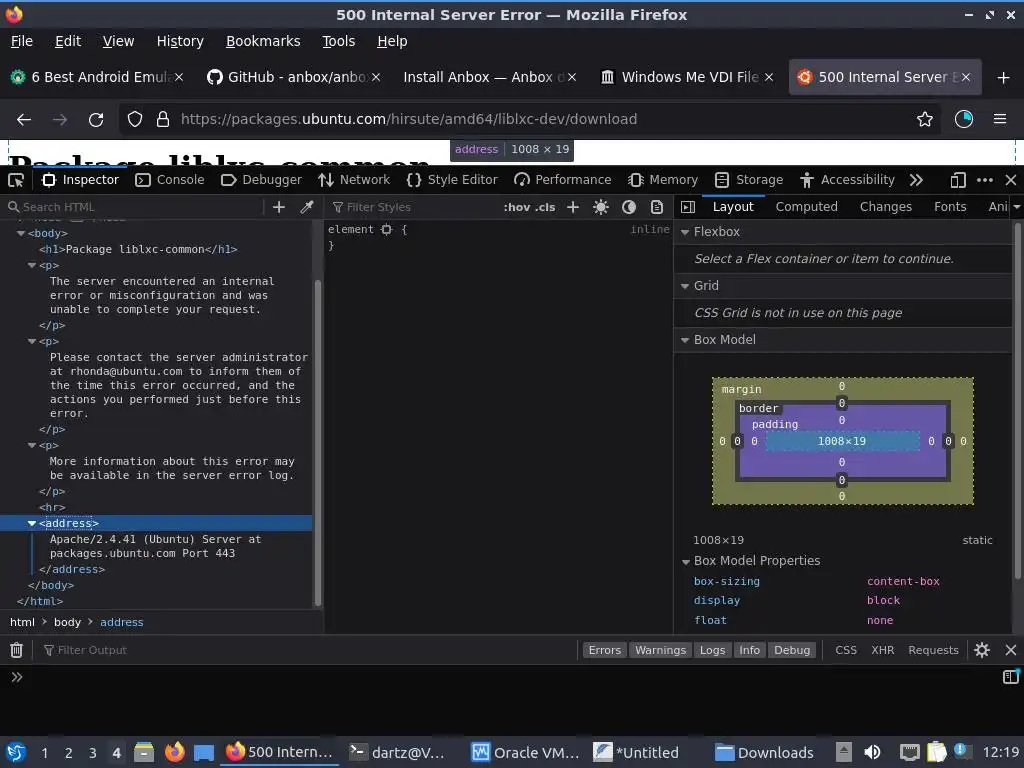Screen dimensions: 1024x768
Task: Collapse Box Model Properties section
Action: pyautogui.click(x=686, y=562)
